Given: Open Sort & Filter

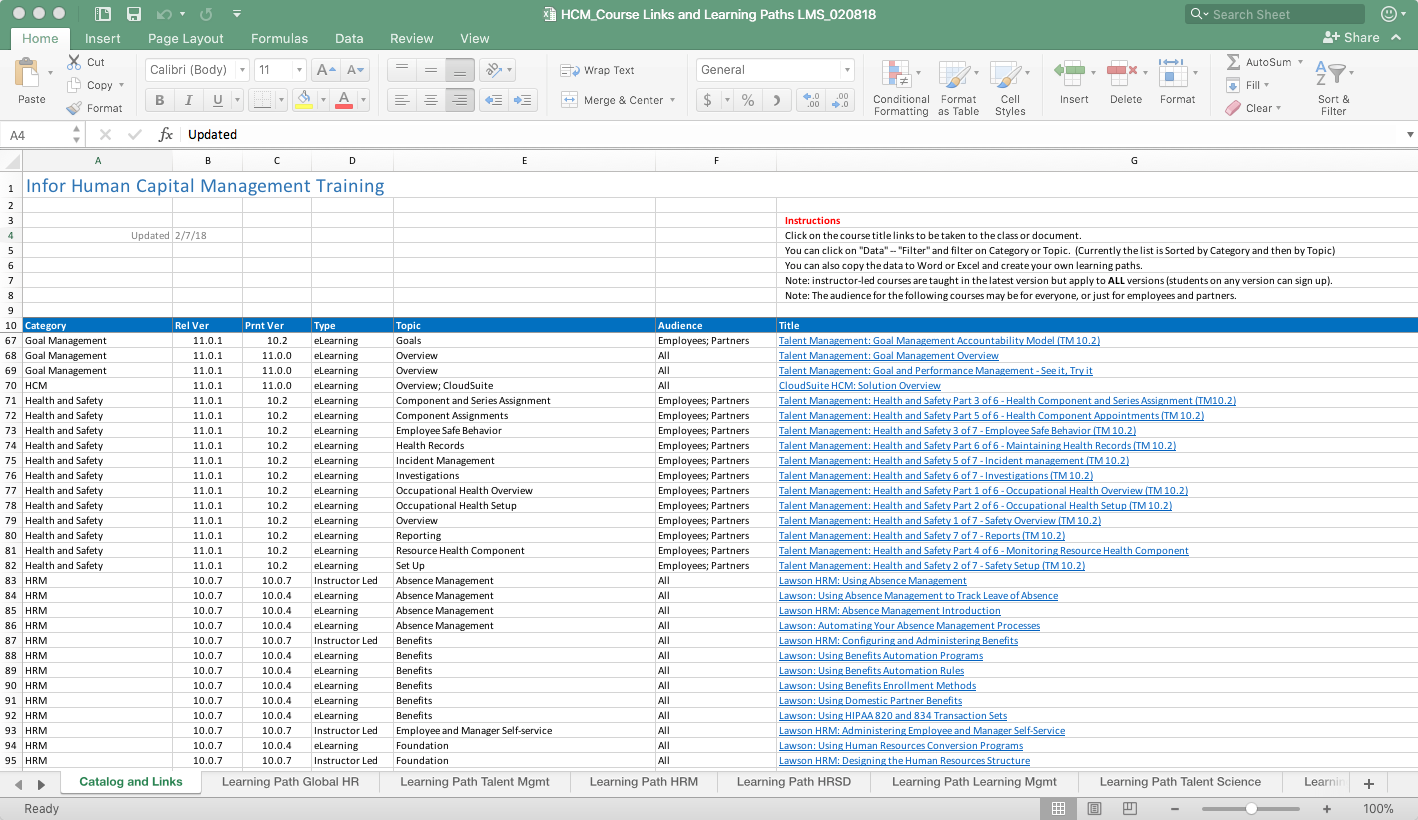Looking at the screenshot, I should click(1333, 88).
